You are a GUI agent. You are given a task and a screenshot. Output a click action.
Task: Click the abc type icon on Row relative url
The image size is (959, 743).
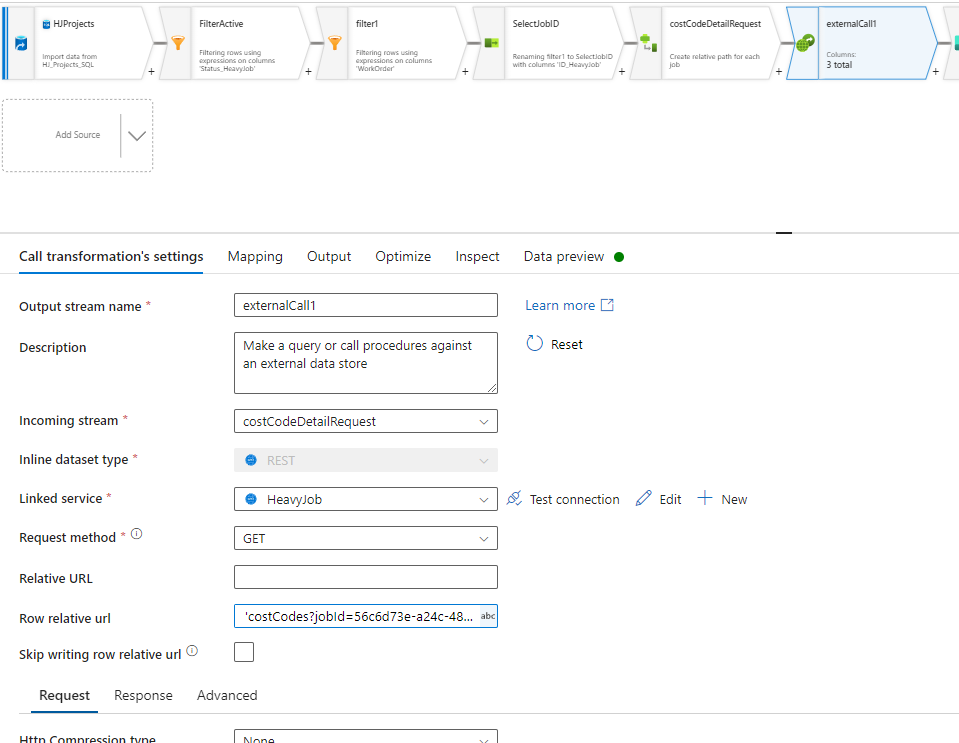click(x=487, y=615)
